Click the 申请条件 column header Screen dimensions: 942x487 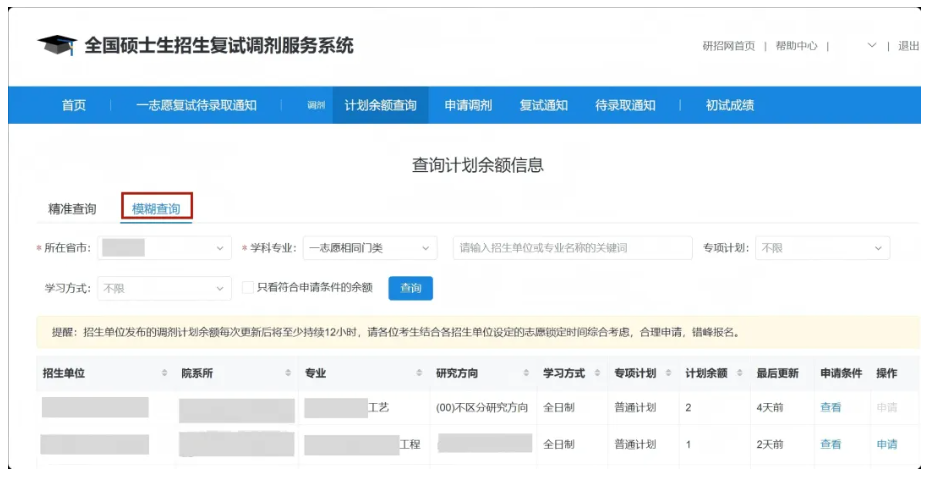pos(841,373)
